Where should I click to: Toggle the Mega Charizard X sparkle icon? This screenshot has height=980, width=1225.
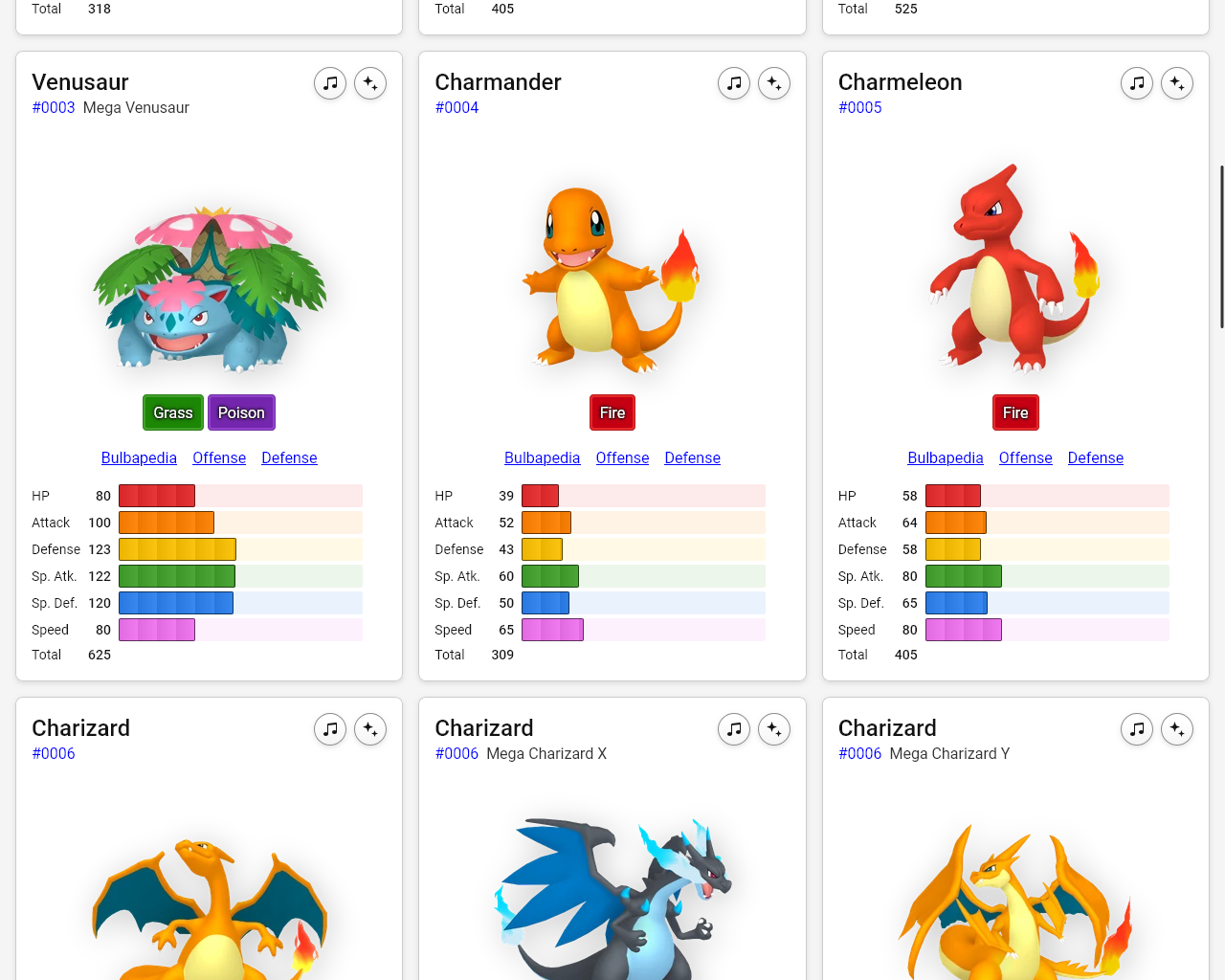point(774,729)
